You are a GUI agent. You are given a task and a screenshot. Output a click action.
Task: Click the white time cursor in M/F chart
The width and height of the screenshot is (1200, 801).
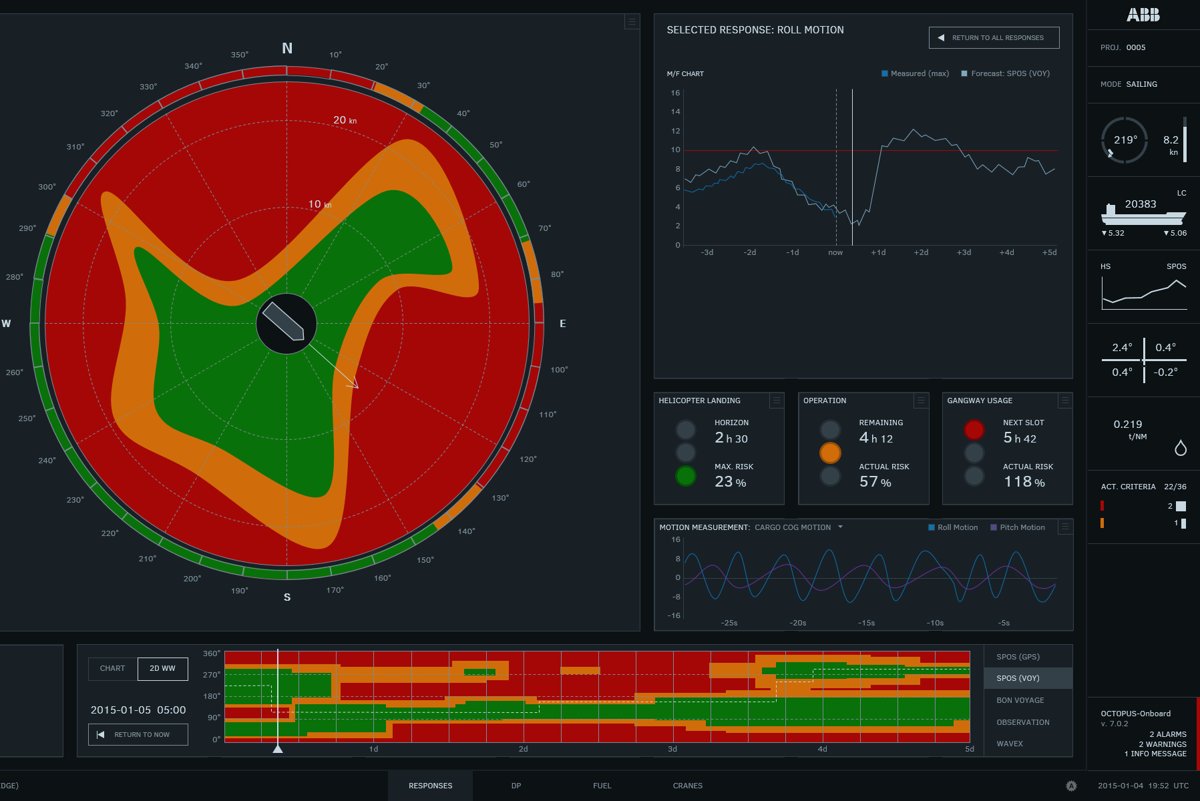pos(852,167)
